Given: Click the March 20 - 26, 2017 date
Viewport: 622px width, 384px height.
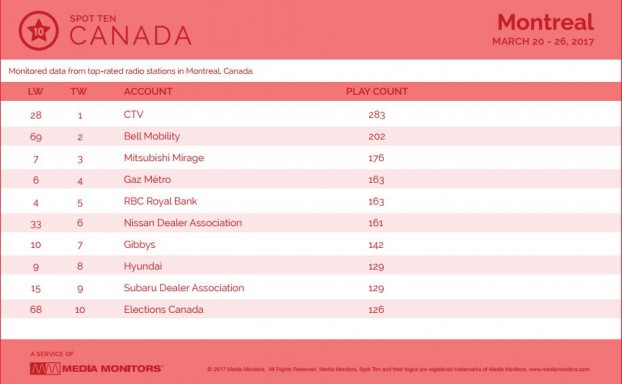Looking at the screenshot, I should point(543,42).
